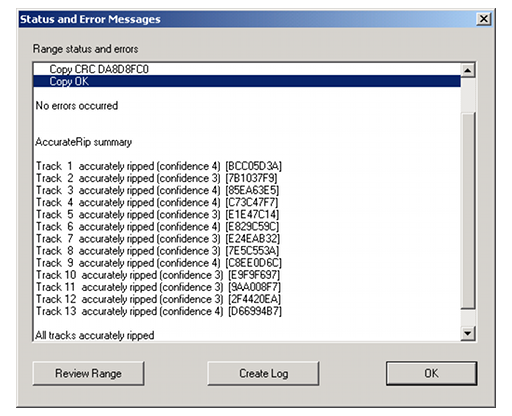
Task: Select the highlighted 'Copy OK' row
Action: click(x=247, y=81)
